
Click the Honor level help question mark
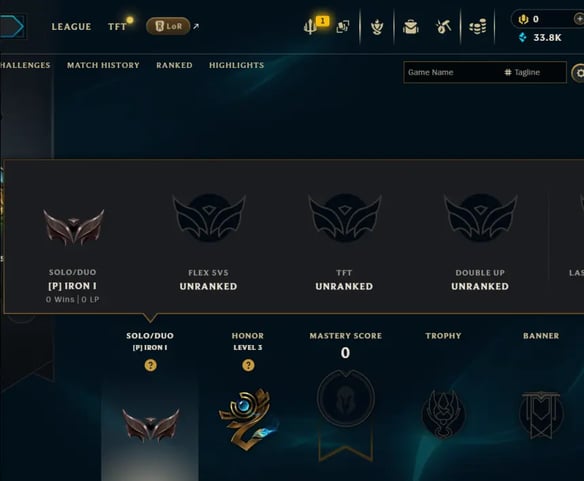pyautogui.click(x=248, y=365)
